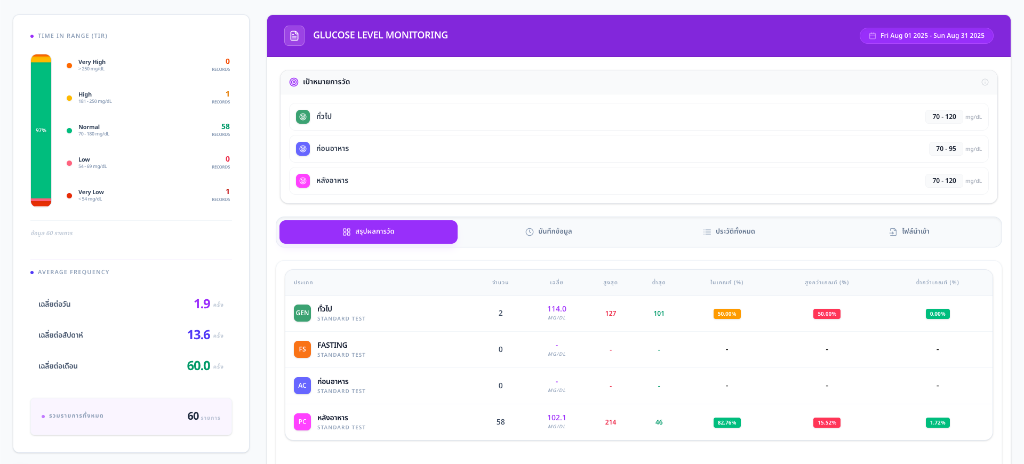
Task: Open the ประวัติทั้งหมด tab
Action: point(729,232)
